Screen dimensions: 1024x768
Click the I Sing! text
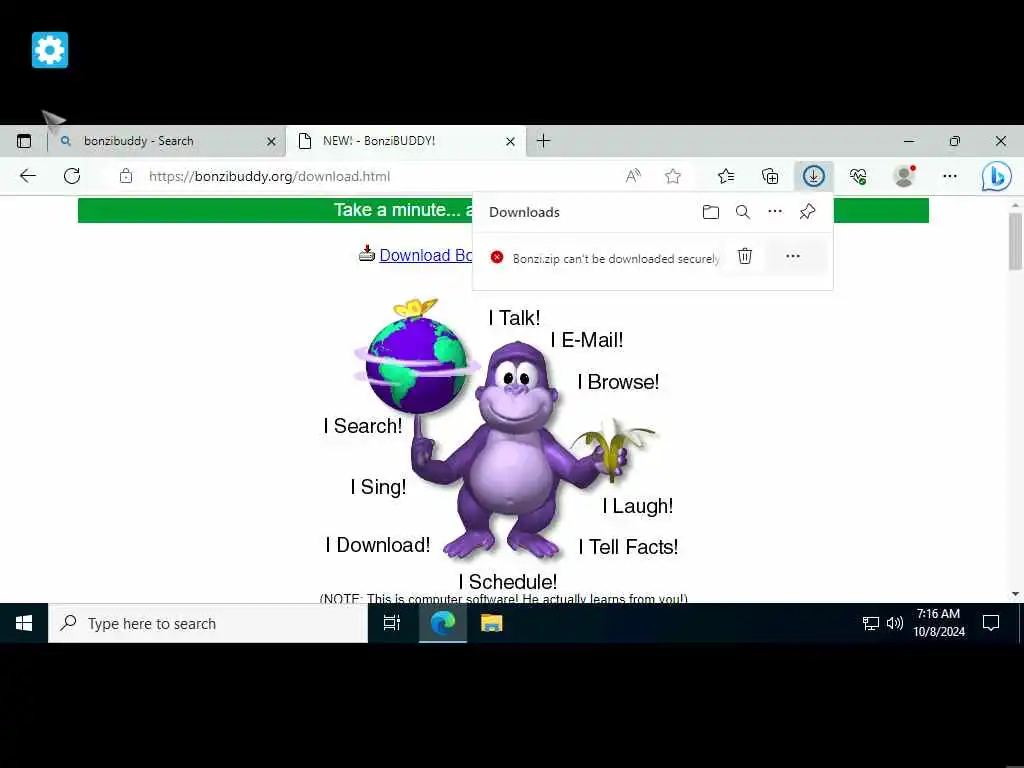click(378, 487)
